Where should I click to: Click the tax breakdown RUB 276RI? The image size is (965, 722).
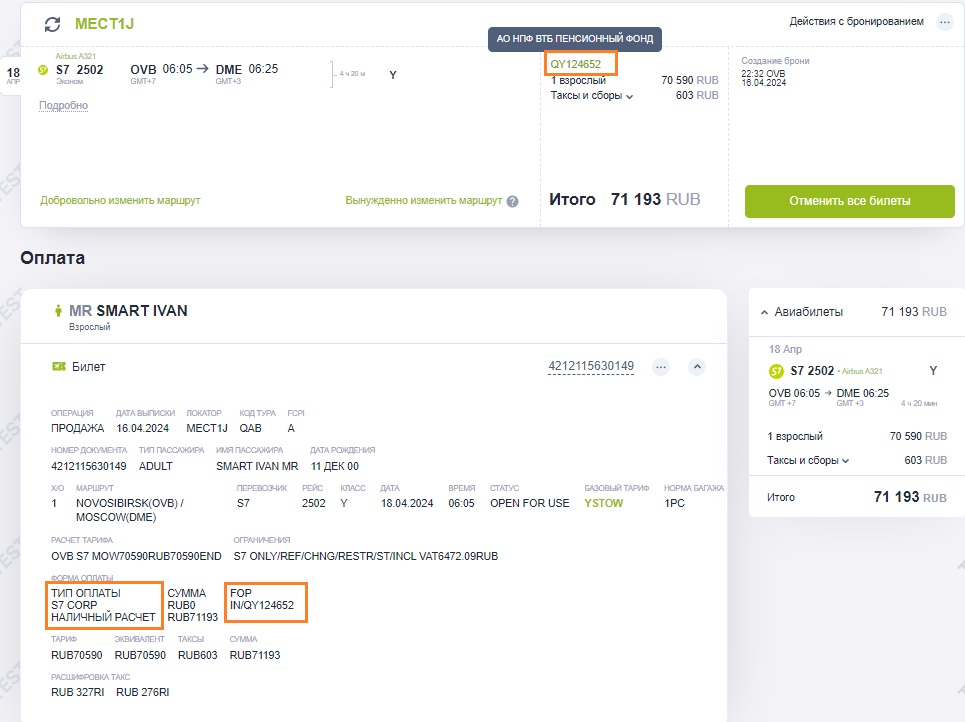point(143,692)
